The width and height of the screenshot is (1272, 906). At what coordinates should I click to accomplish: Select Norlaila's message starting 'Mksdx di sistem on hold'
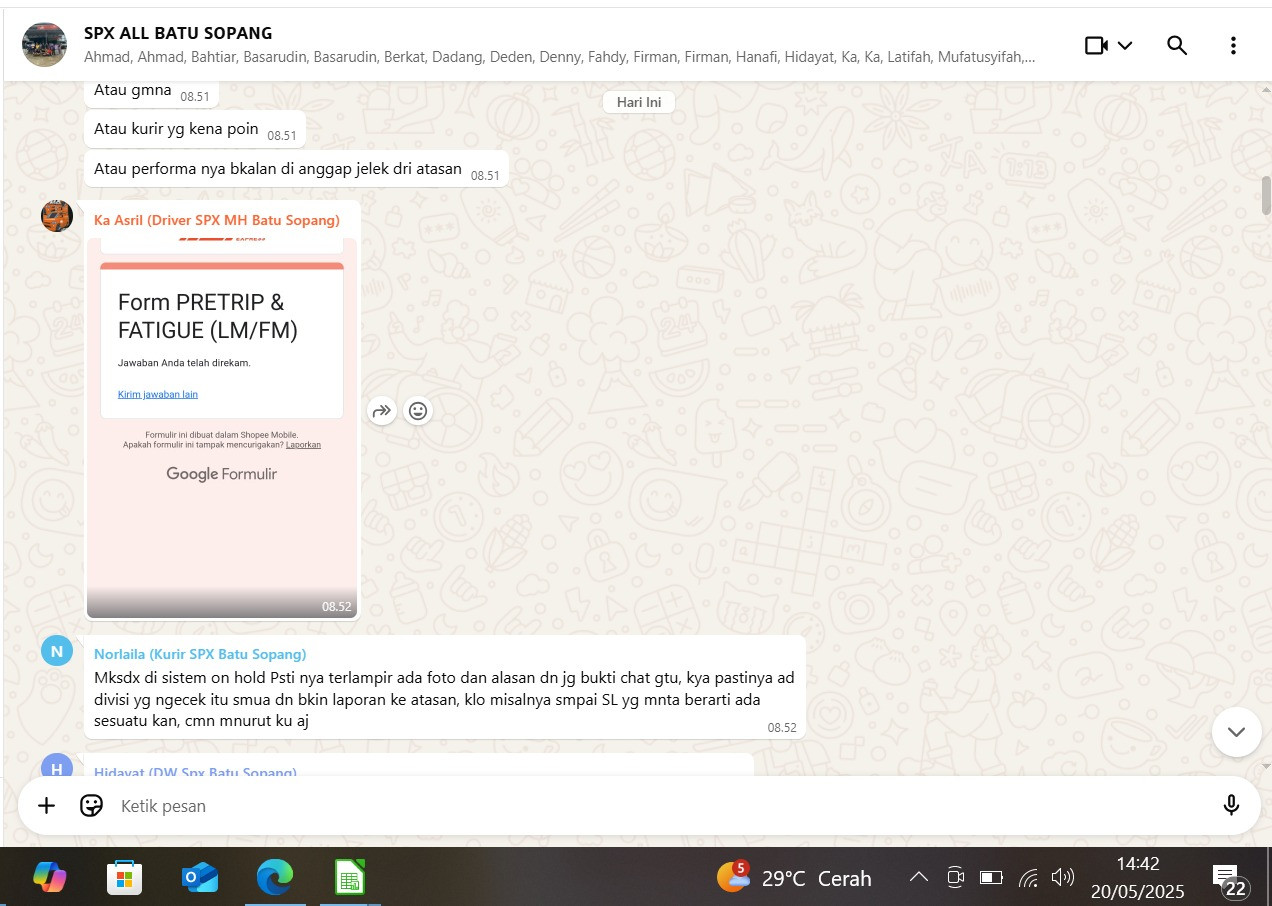[x=445, y=687]
